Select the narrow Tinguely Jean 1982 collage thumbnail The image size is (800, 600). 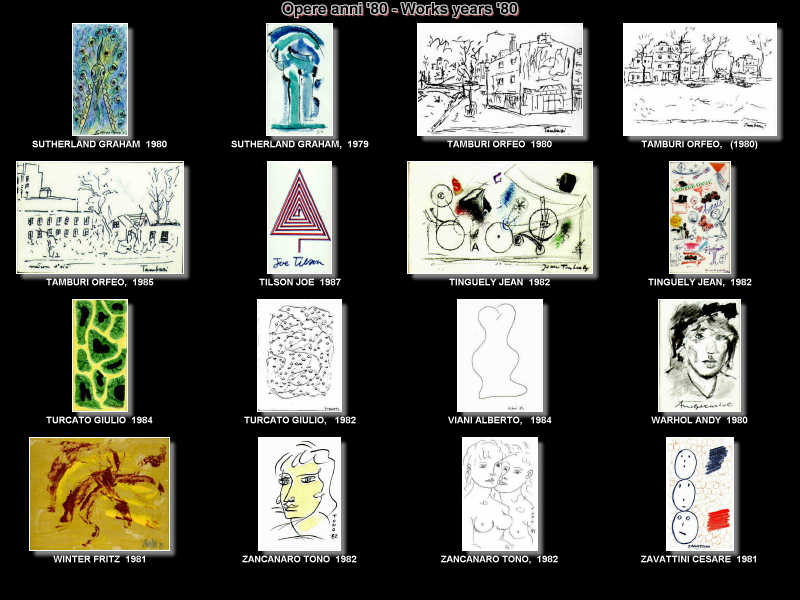click(699, 217)
